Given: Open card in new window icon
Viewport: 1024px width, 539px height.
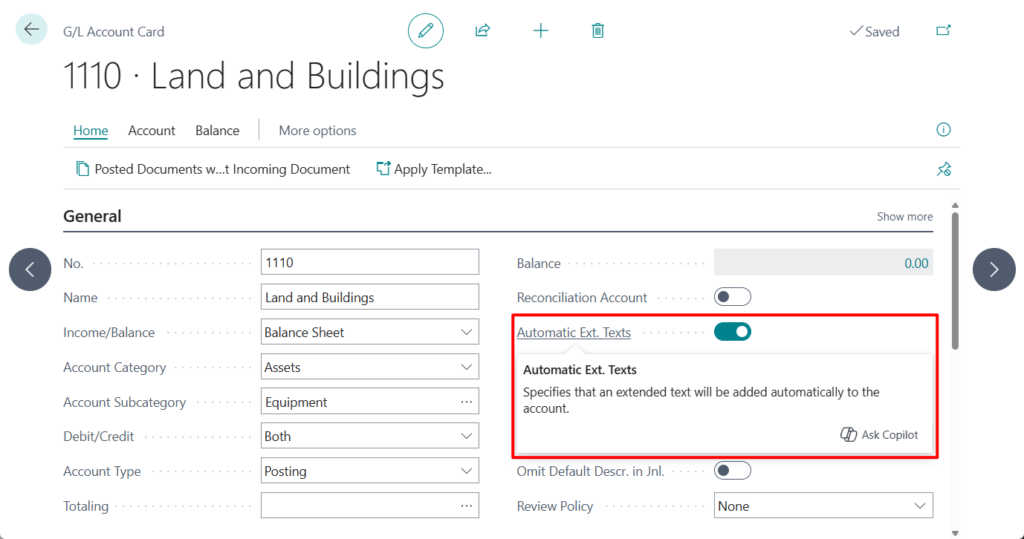Looking at the screenshot, I should (943, 31).
